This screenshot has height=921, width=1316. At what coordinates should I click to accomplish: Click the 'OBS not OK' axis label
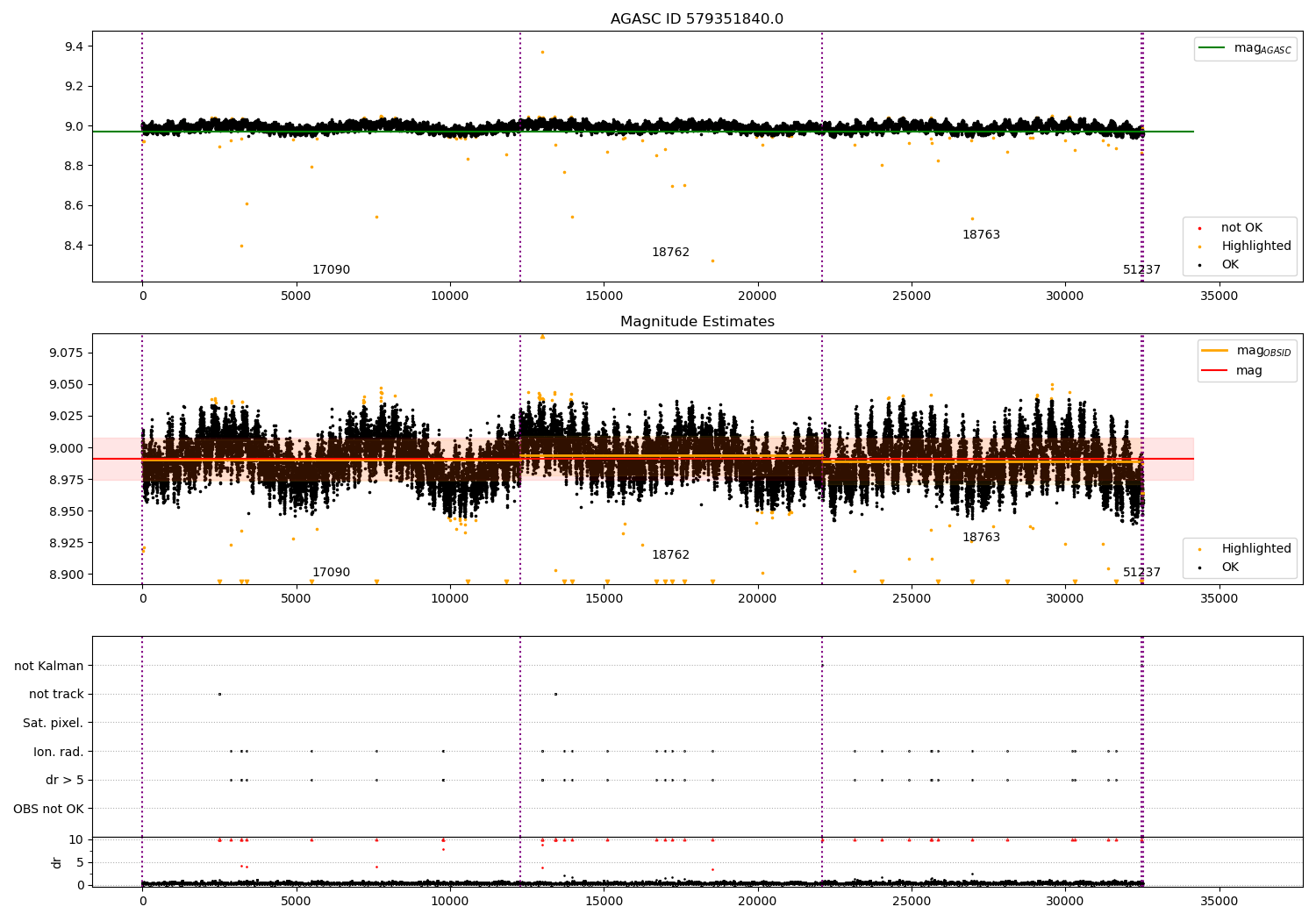[x=49, y=809]
